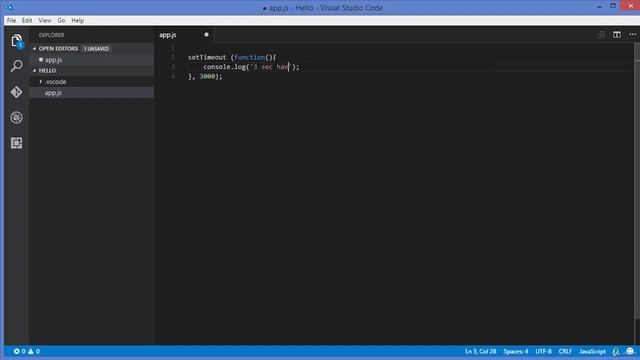The height and width of the screenshot is (360, 640).
Task: Close the Visual Studio Code window
Action: point(631,5)
